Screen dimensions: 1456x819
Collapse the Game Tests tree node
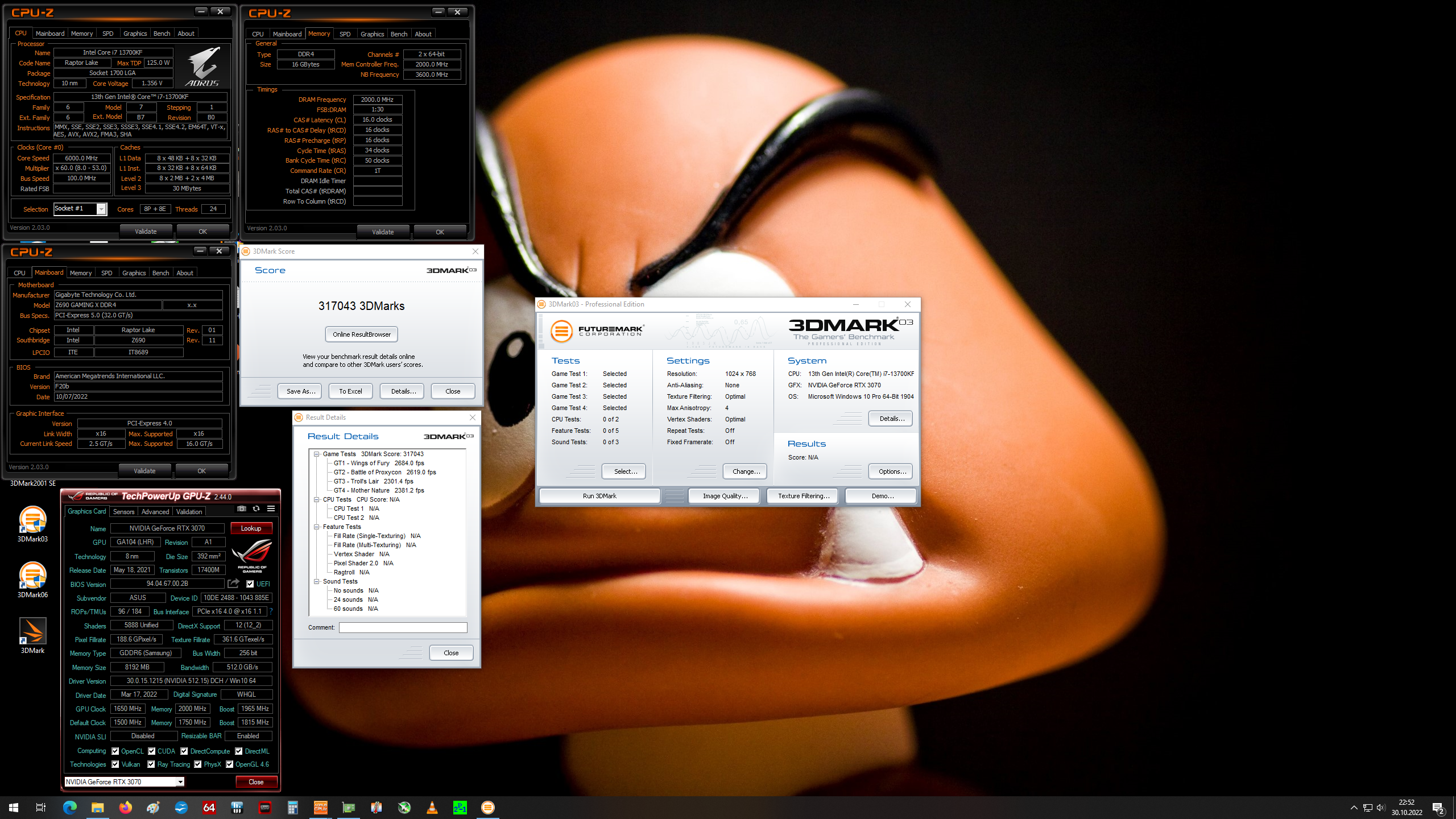coord(317,454)
